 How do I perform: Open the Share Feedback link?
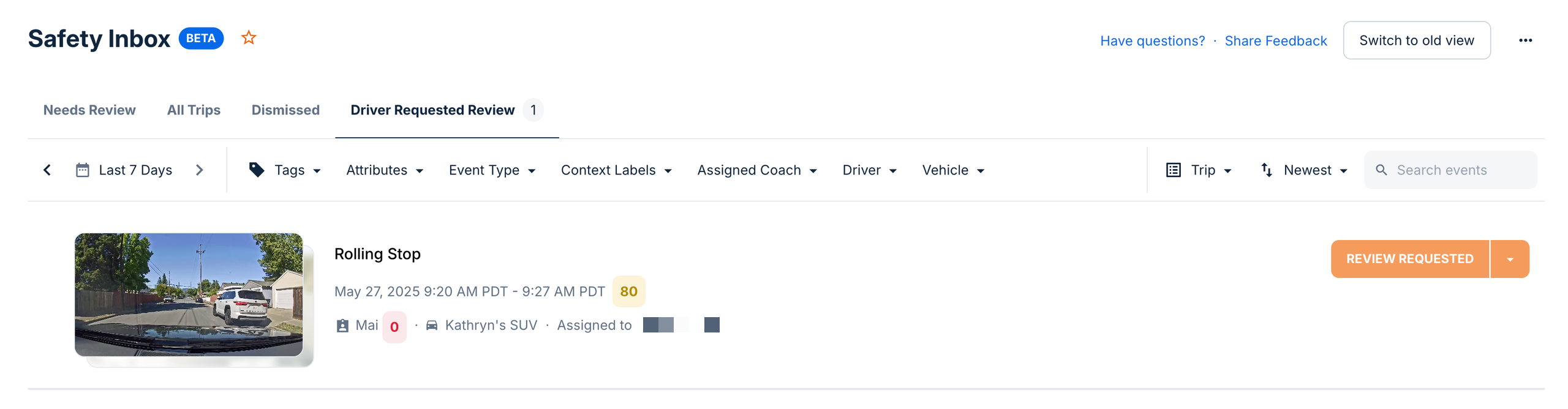tap(1275, 41)
